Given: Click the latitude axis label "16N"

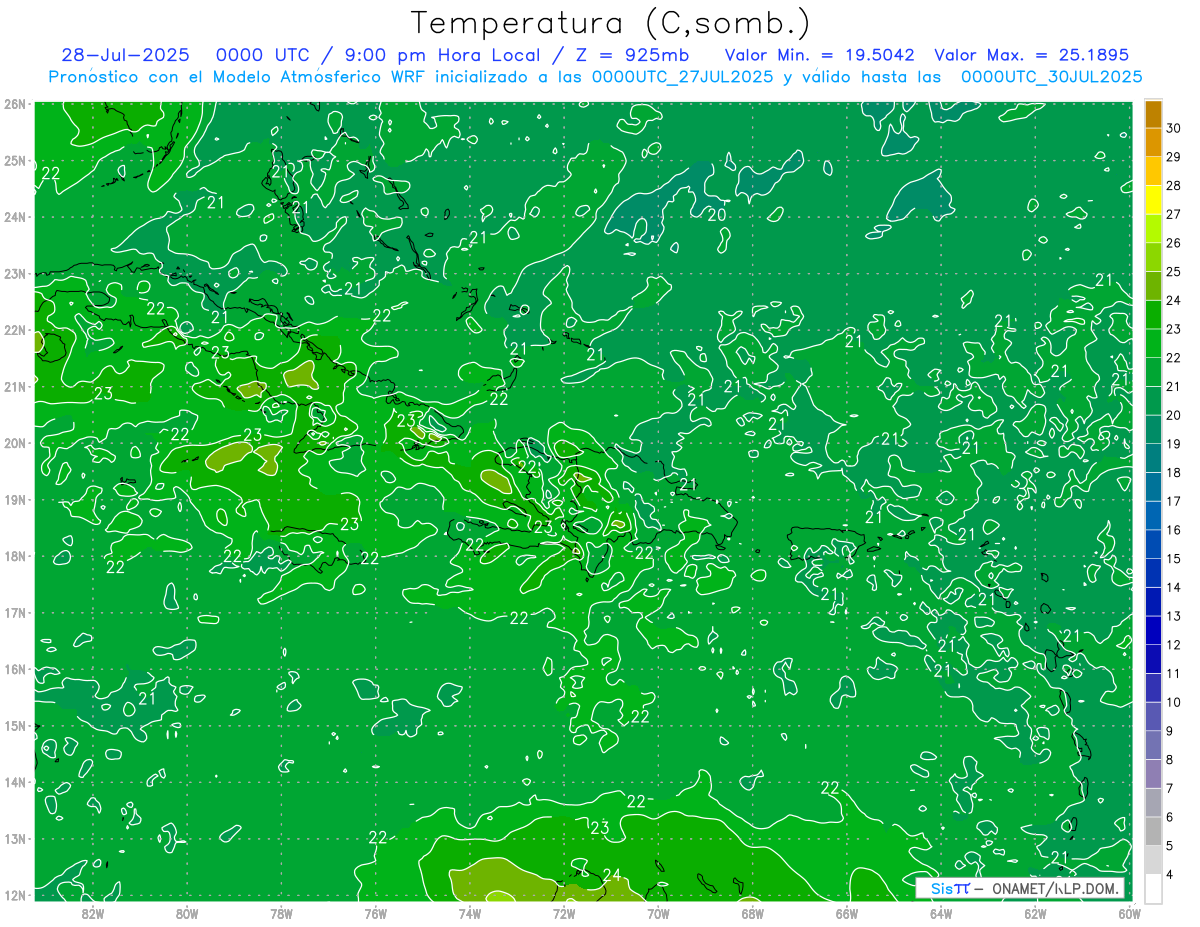Looking at the screenshot, I should (15, 669).
